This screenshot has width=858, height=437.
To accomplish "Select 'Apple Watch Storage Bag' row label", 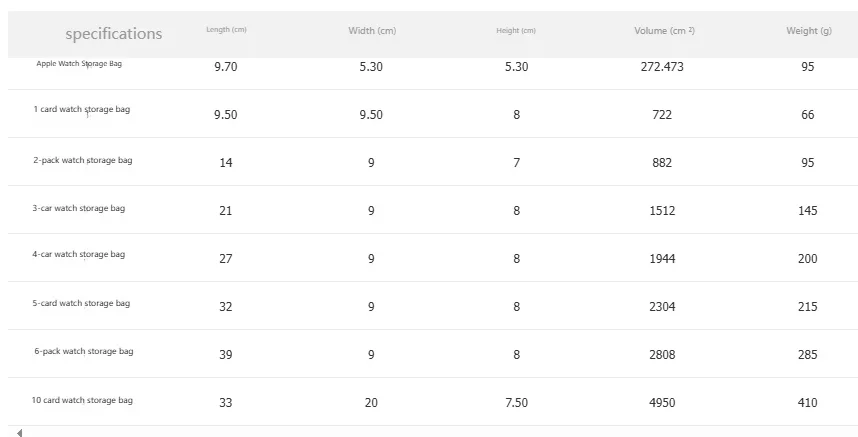I will pos(79,63).
